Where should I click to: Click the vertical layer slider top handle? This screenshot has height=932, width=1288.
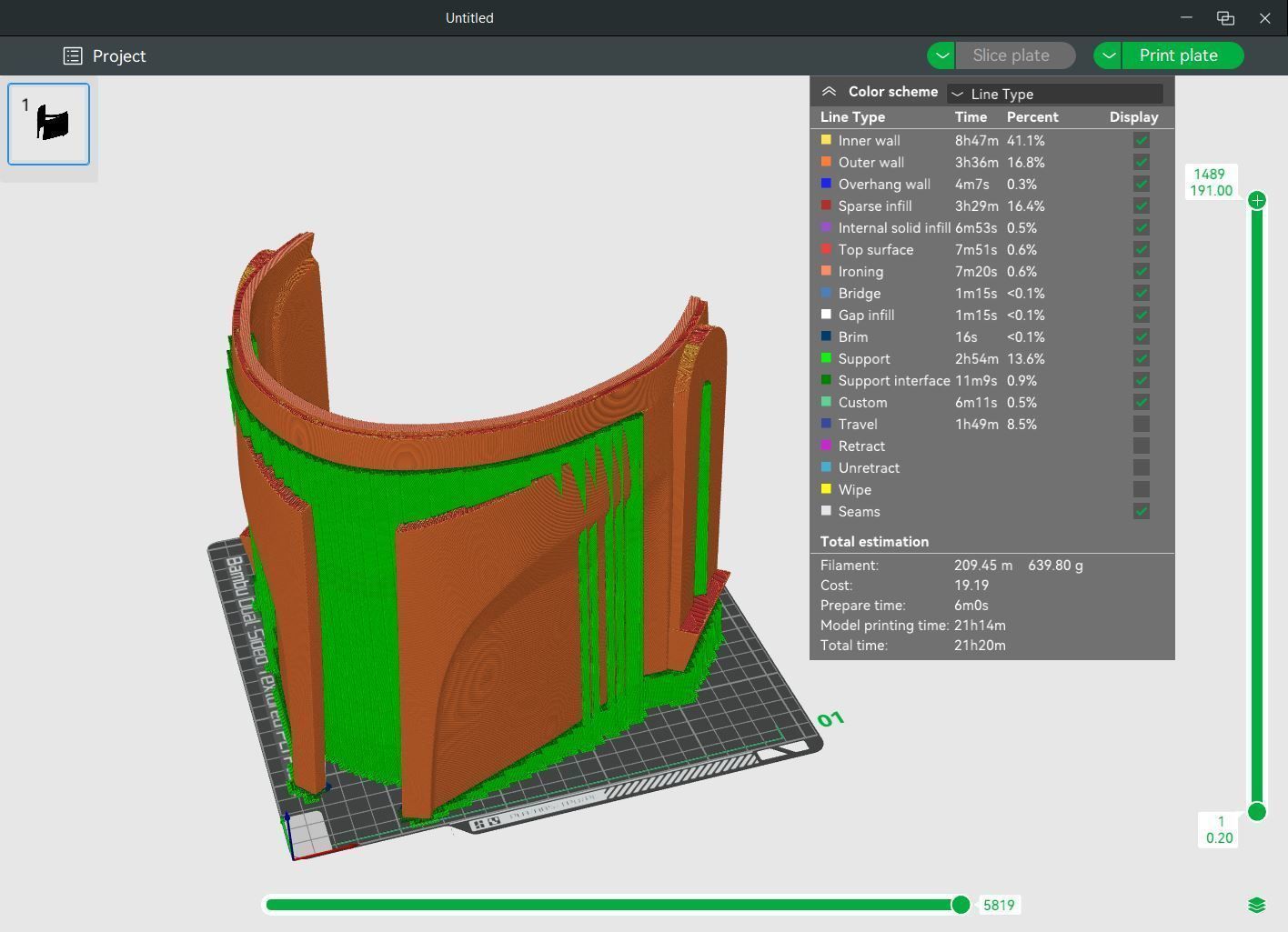click(x=1257, y=200)
